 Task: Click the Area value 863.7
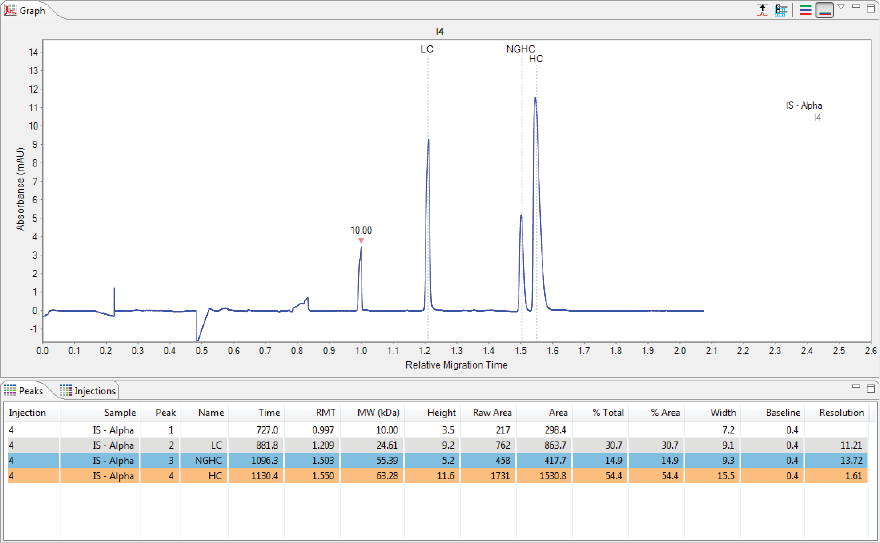[555, 445]
